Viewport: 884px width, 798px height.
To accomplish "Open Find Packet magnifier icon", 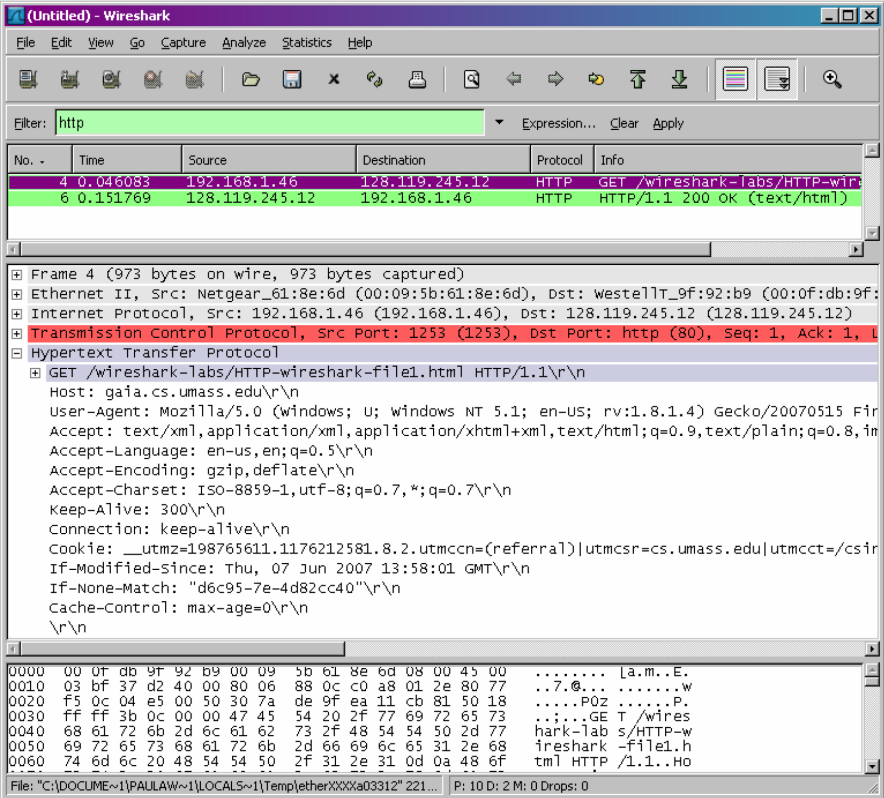I will click(472, 79).
